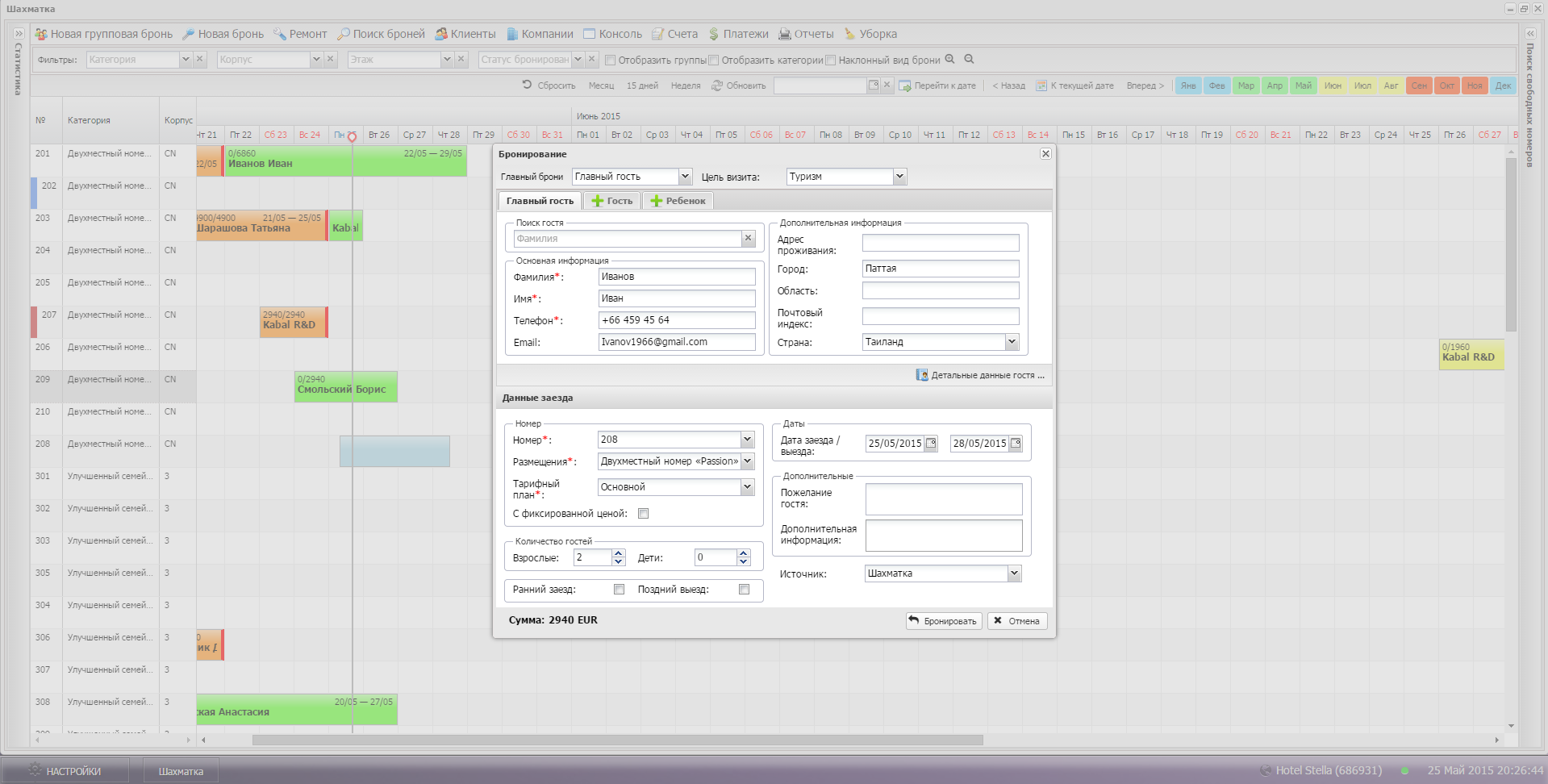This screenshot has height=784, width=1548.
Task: Open the Отчеты section
Action: pyautogui.click(x=806, y=34)
